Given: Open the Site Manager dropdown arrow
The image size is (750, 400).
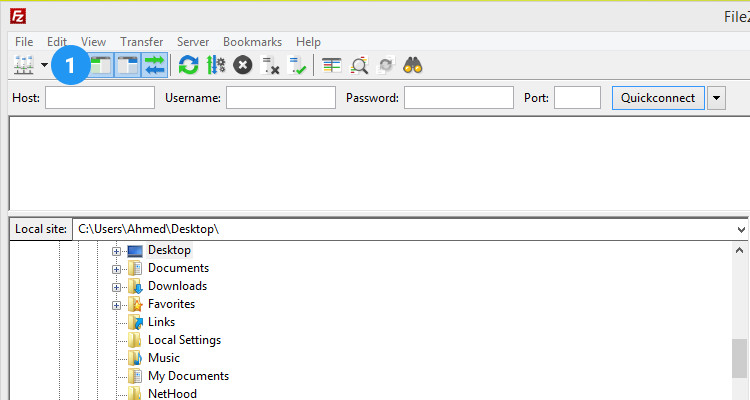Looking at the screenshot, I should pyautogui.click(x=44, y=65).
